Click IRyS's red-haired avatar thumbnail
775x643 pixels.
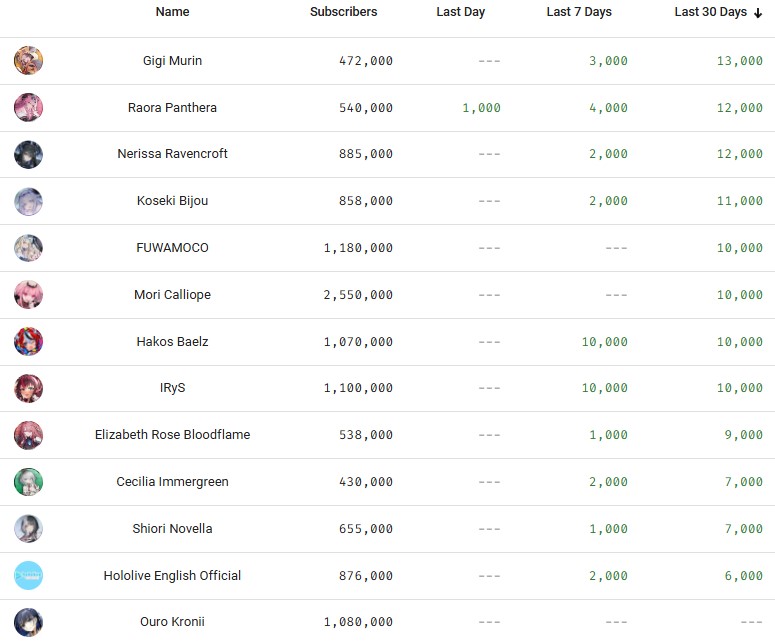tap(28, 388)
